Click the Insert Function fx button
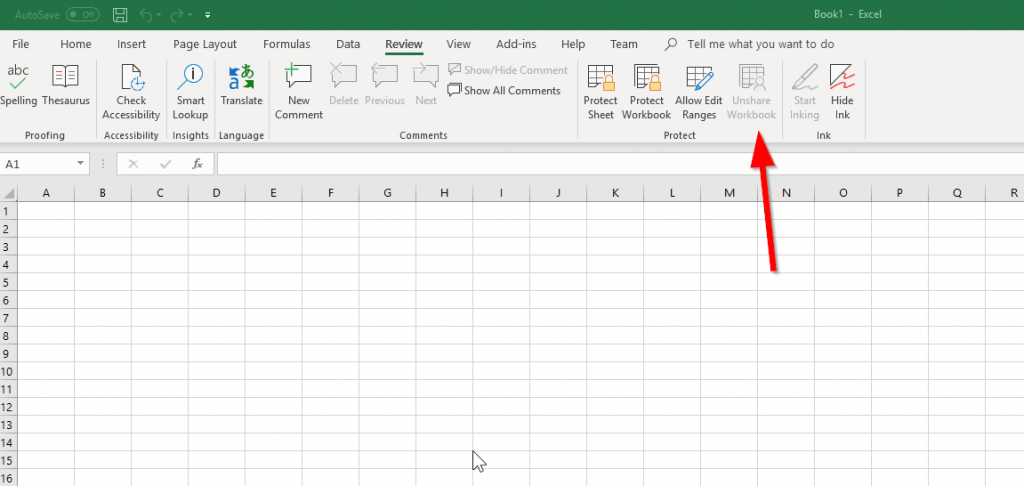Viewport: 1024px width, 486px height. click(198, 164)
